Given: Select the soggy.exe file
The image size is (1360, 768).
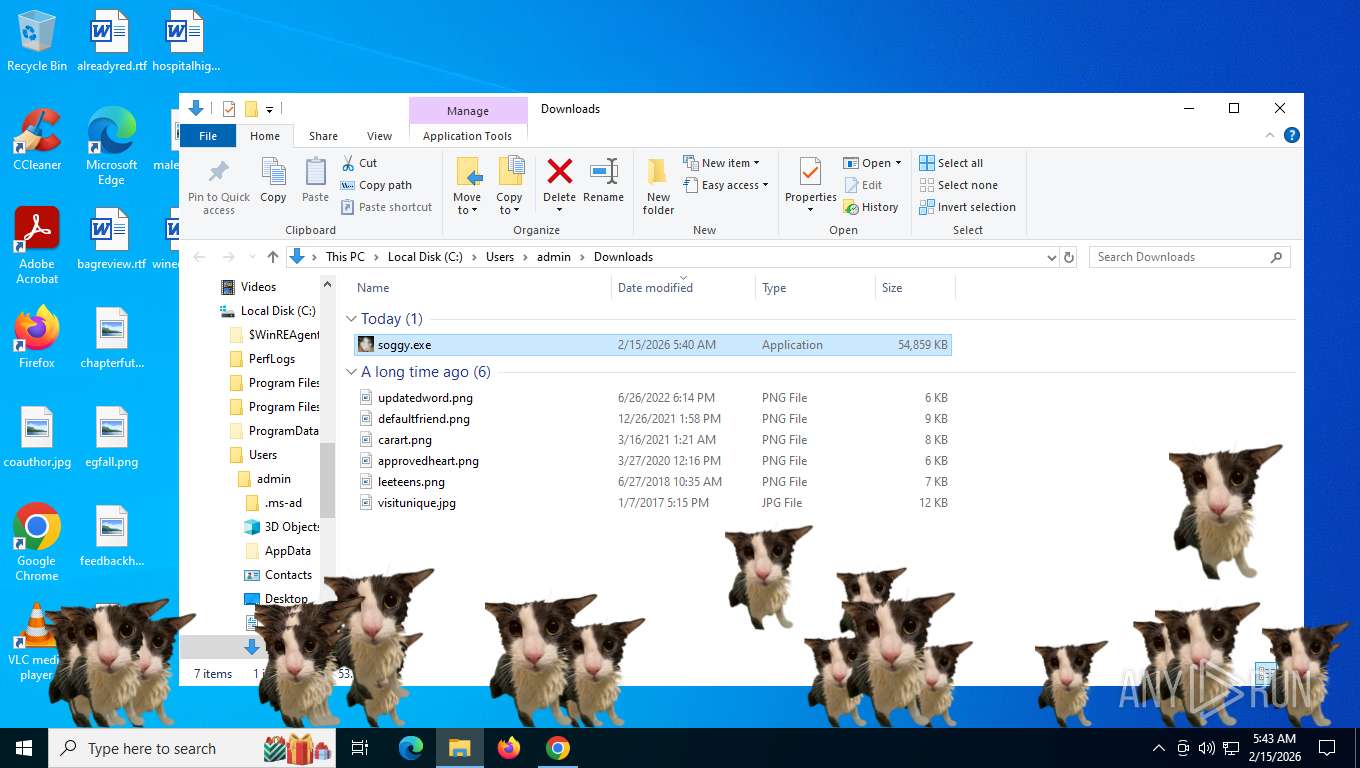Looking at the screenshot, I should point(653,345).
